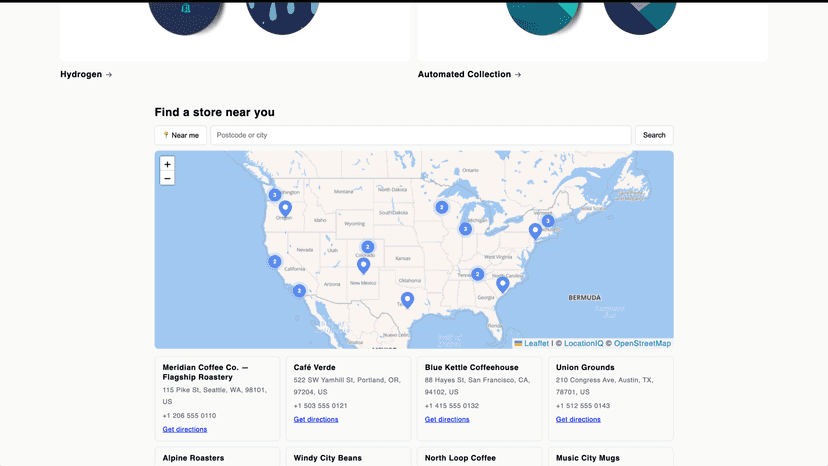Open the Automated Collection link
The width and height of the screenshot is (828, 466).
[469, 74]
